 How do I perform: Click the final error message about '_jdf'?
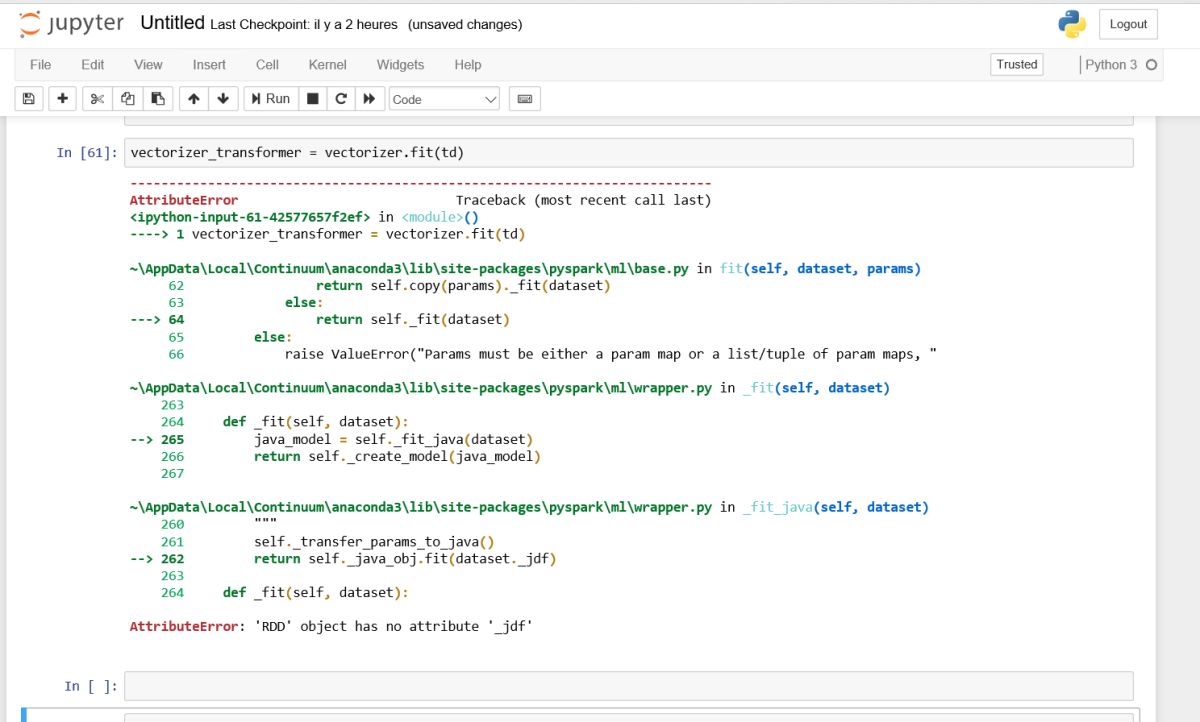click(331, 627)
